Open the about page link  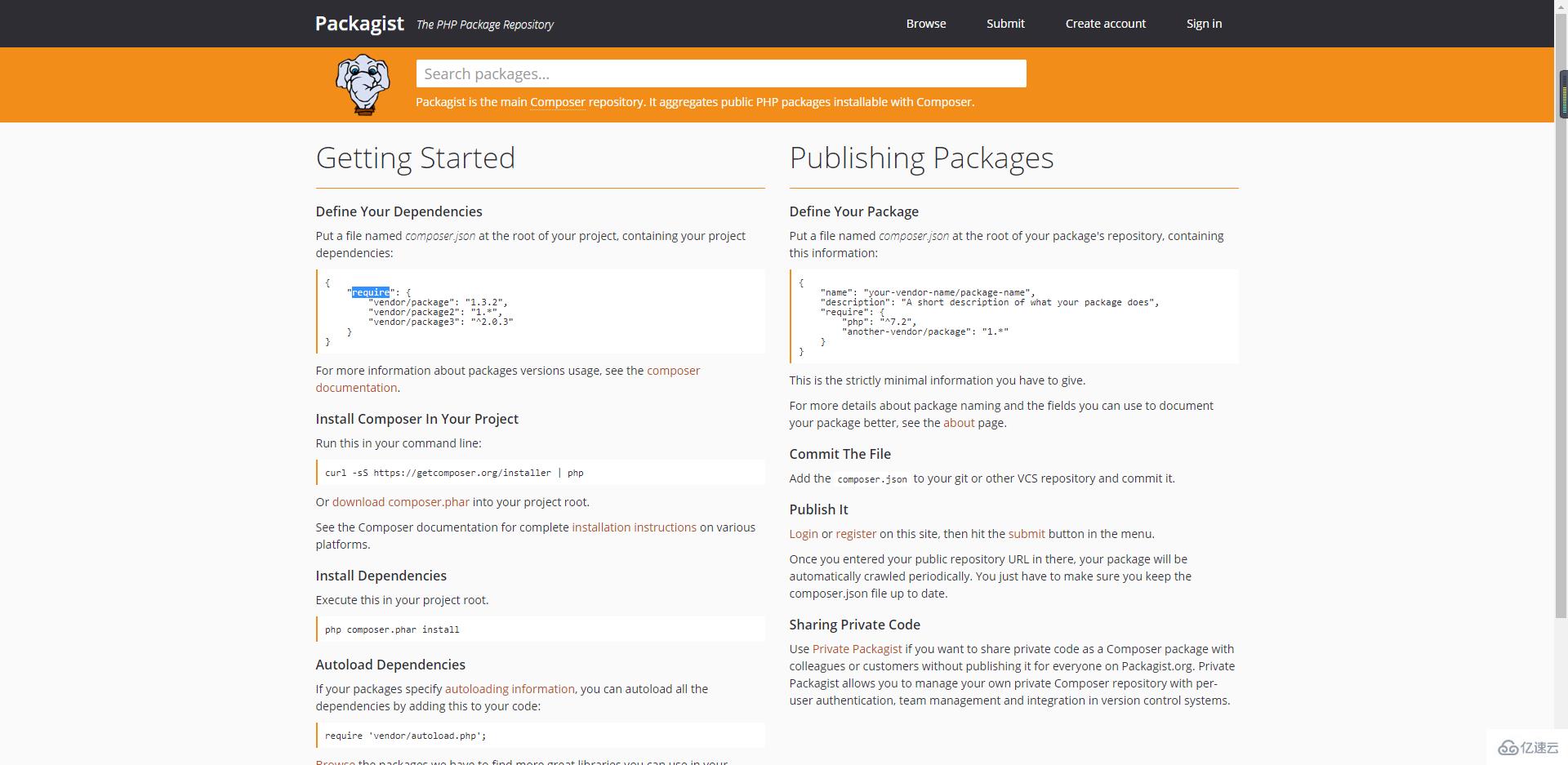pyautogui.click(x=959, y=423)
